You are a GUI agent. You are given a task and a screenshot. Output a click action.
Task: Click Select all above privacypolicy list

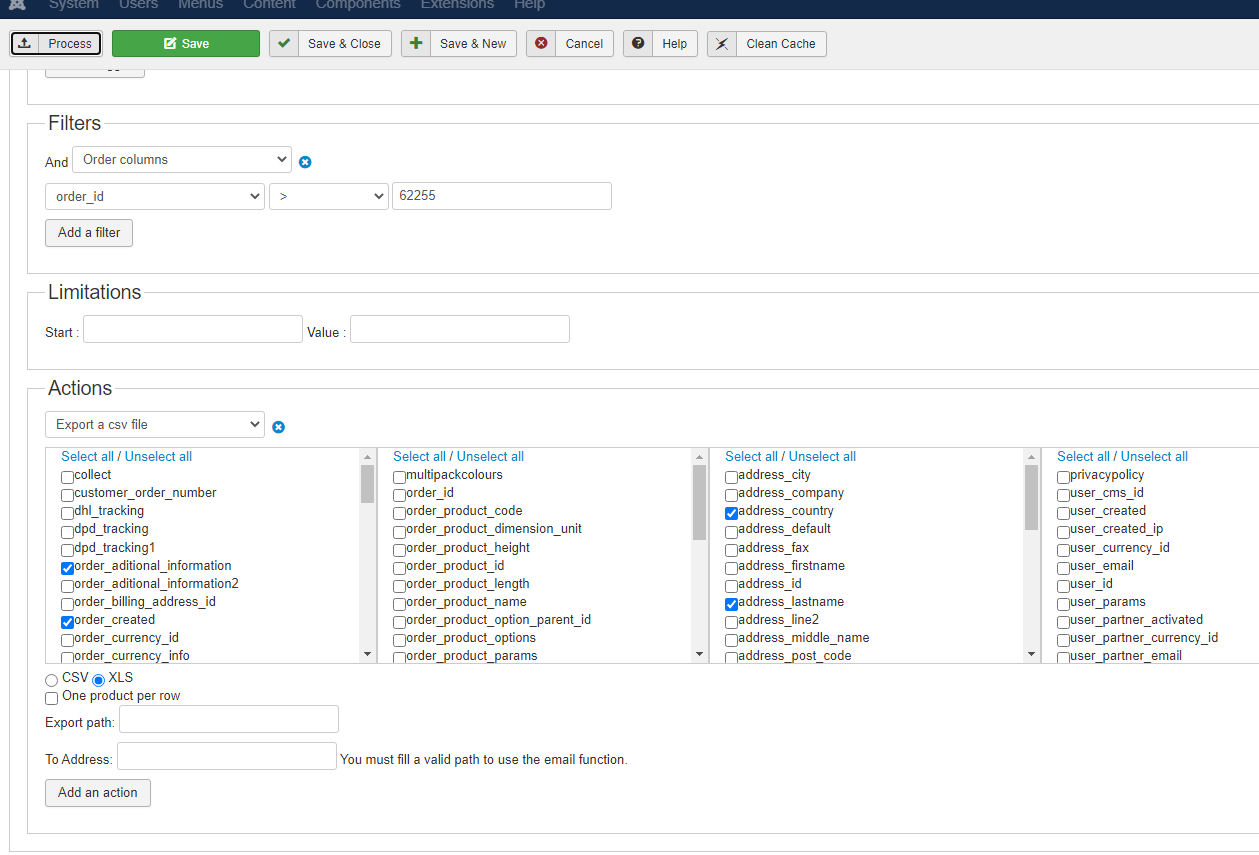pyautogui.click(x=1083, y=456)
